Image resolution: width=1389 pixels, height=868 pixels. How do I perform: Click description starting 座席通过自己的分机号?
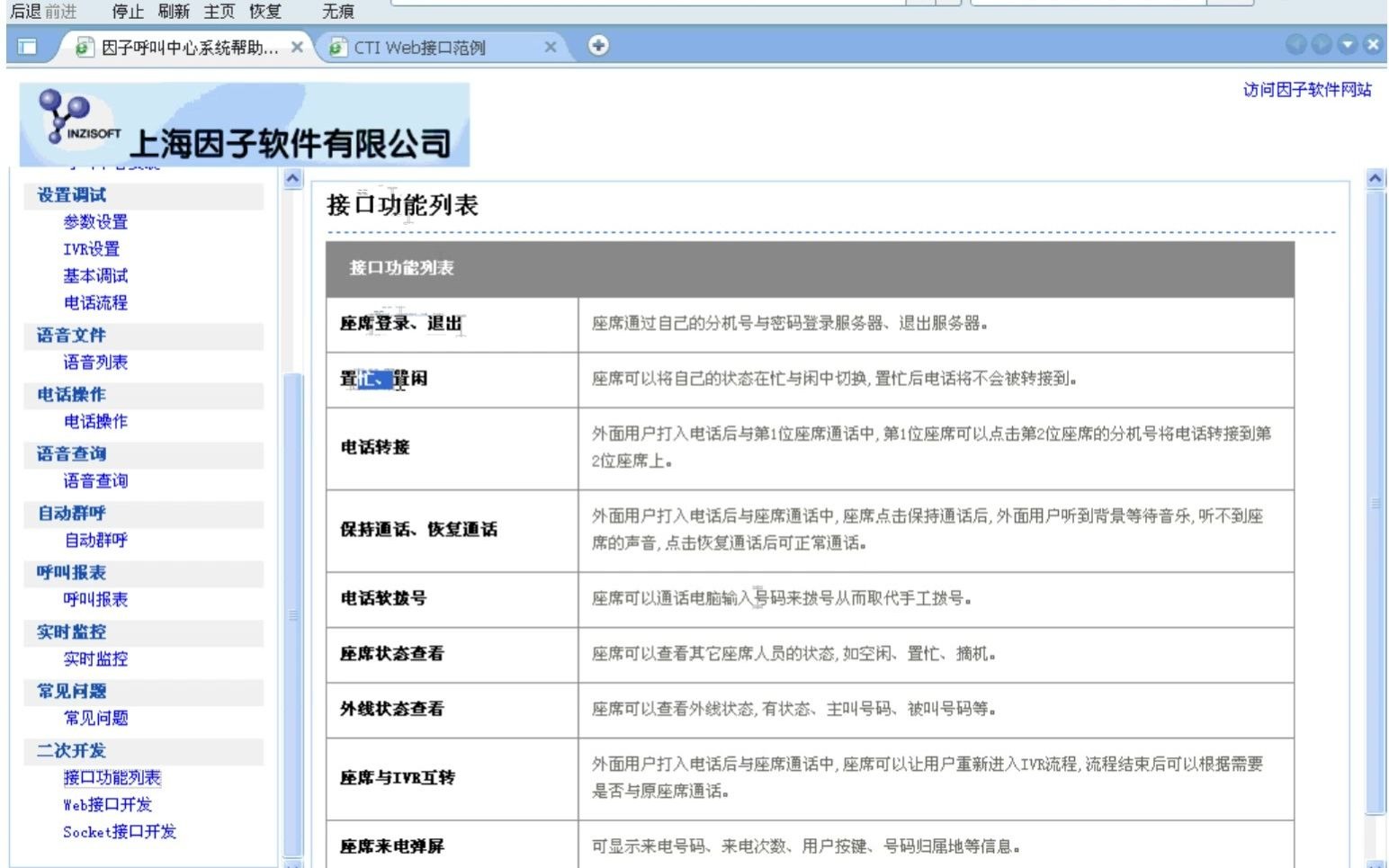tap(790, 324)
